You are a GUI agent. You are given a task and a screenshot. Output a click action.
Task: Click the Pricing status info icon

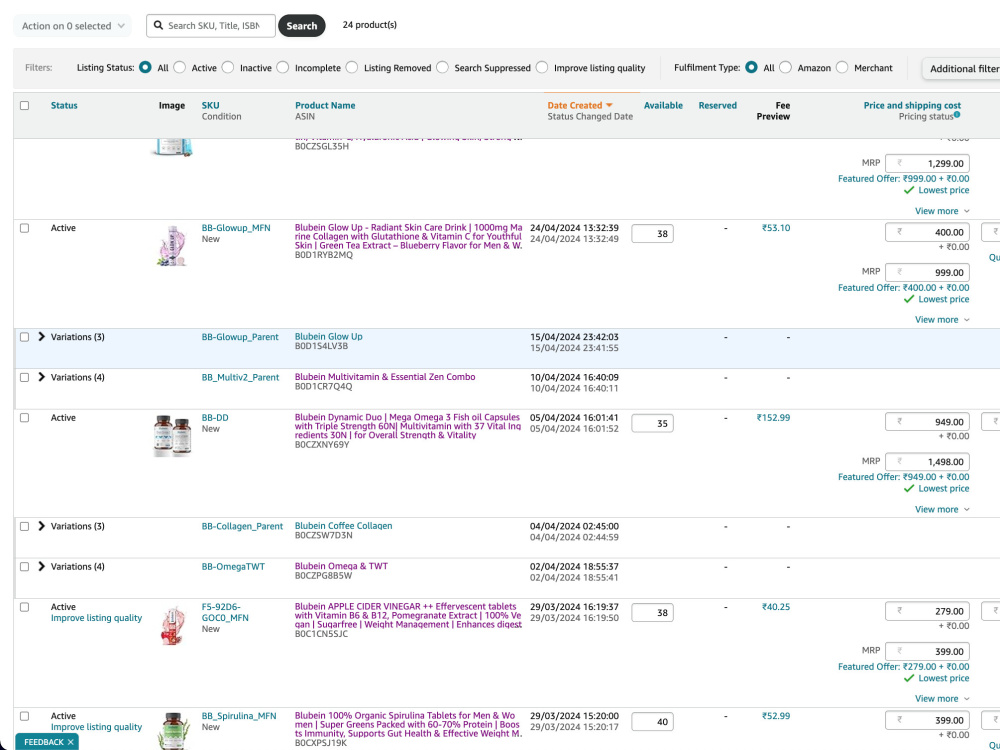coord(957,115)
